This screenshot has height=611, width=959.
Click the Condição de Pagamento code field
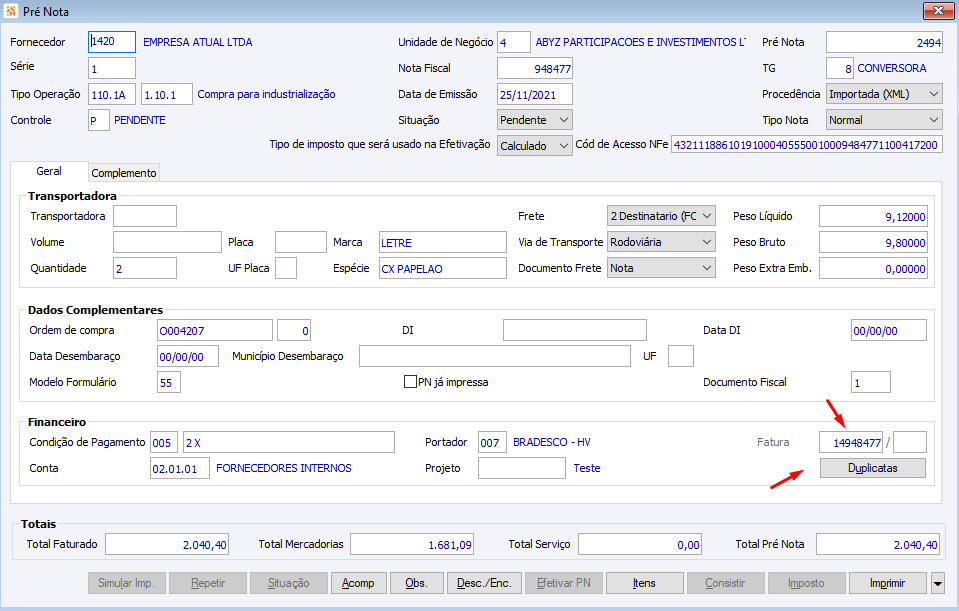tap(164, 442)
